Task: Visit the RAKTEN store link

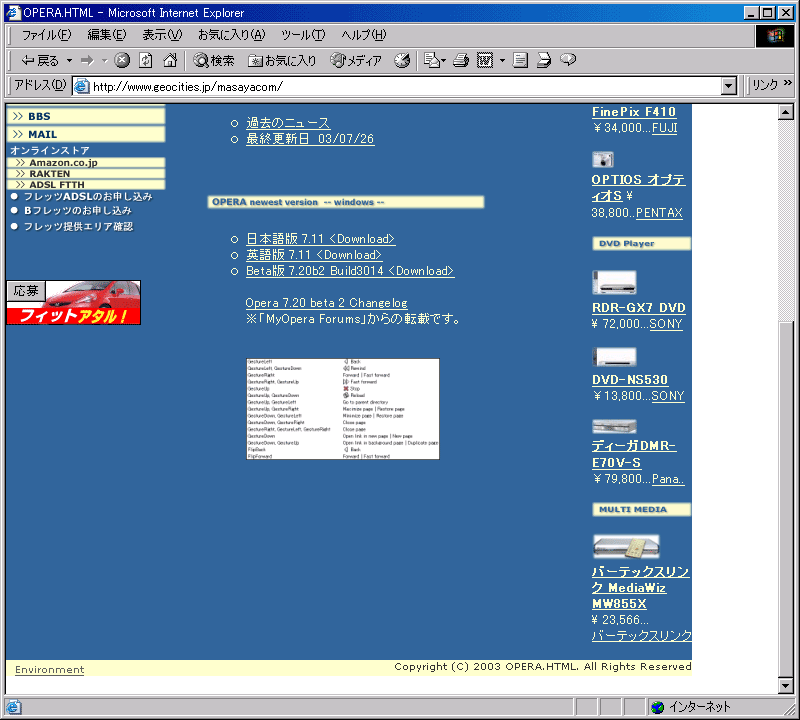Action: 86,174
